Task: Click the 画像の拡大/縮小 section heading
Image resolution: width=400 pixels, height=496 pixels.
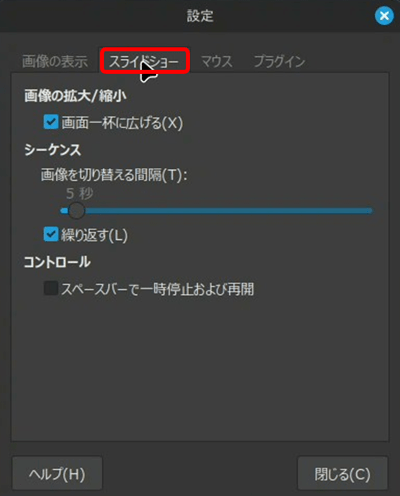Action: point(75,96)
